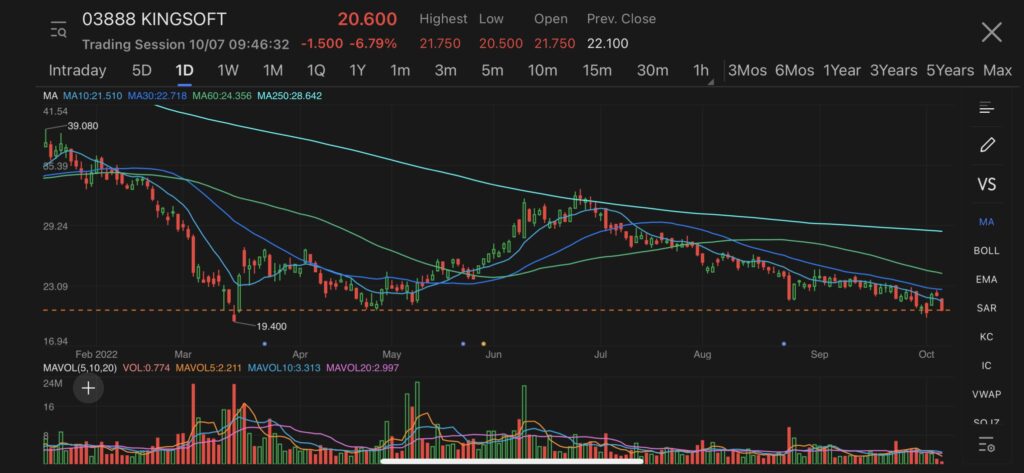Toggle the IC indicator
The width and height of the screenshot is (1024, 473).
coord(986,366)
